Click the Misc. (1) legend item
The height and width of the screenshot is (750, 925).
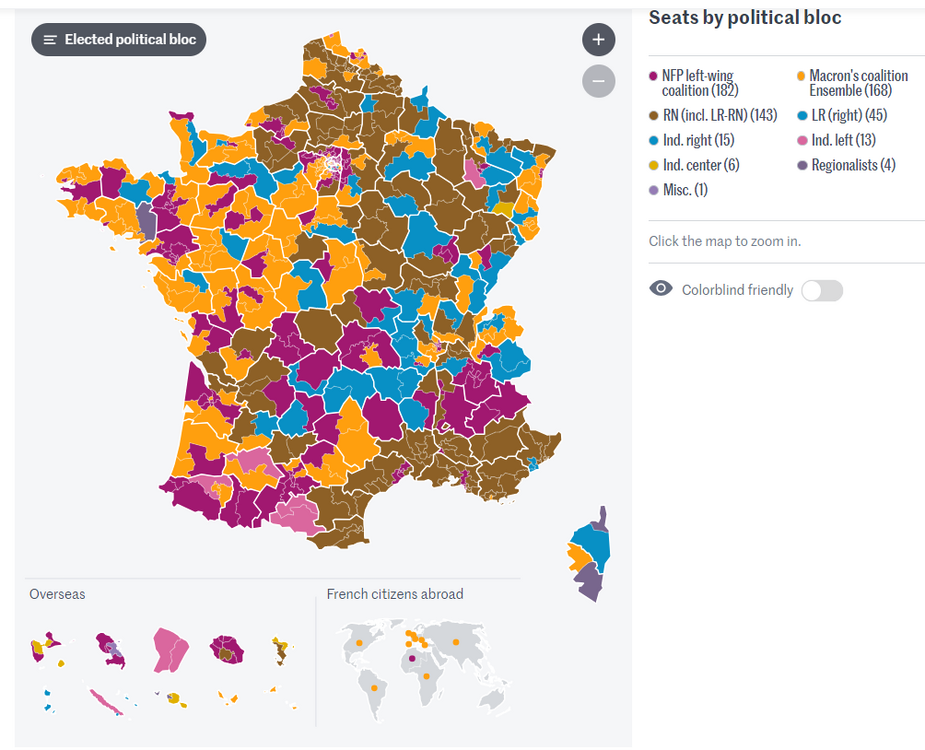684,190
